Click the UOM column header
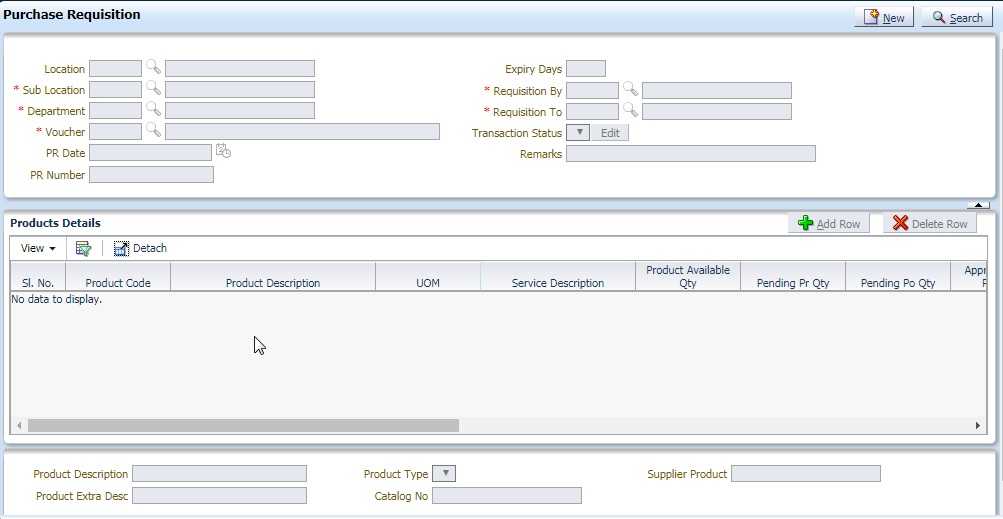 (428, 276)
